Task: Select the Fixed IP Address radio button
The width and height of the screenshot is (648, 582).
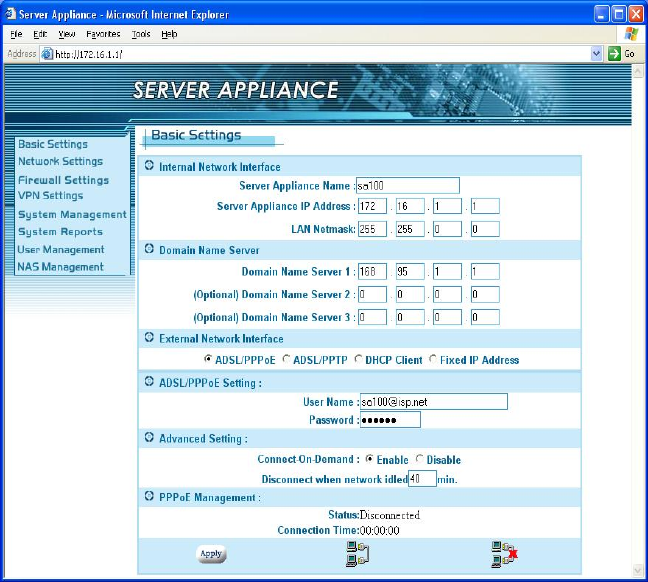Action: [x=433, y=359]
